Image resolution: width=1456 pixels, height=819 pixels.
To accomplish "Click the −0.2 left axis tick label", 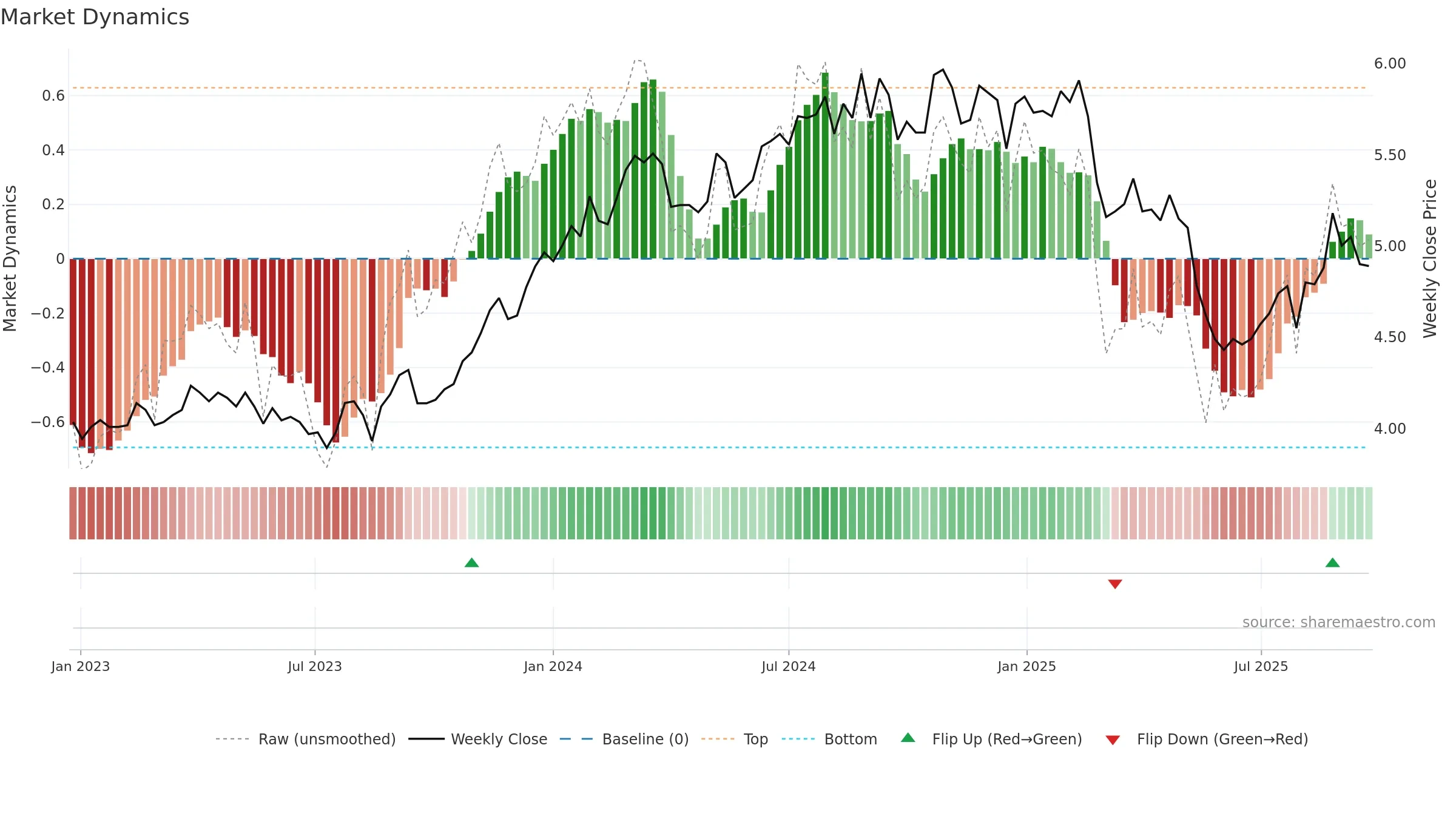I will point(48,313).
